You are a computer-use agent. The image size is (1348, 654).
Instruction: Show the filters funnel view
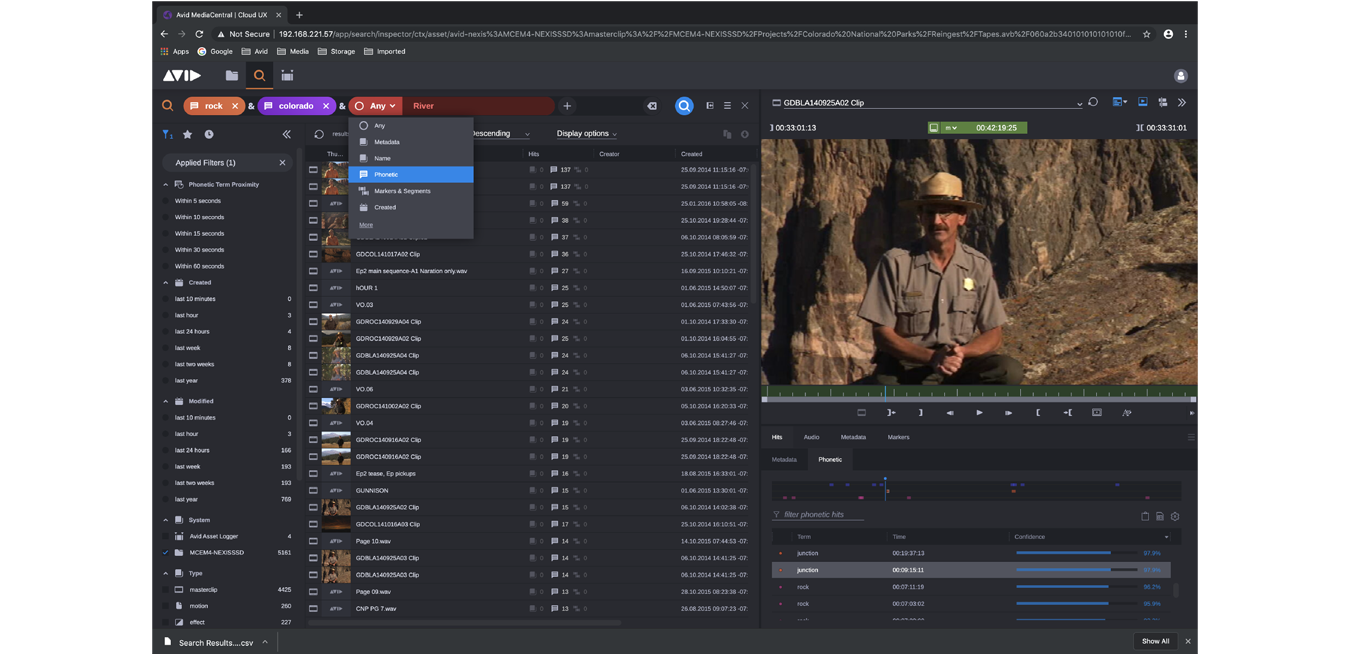click(167, 134)
